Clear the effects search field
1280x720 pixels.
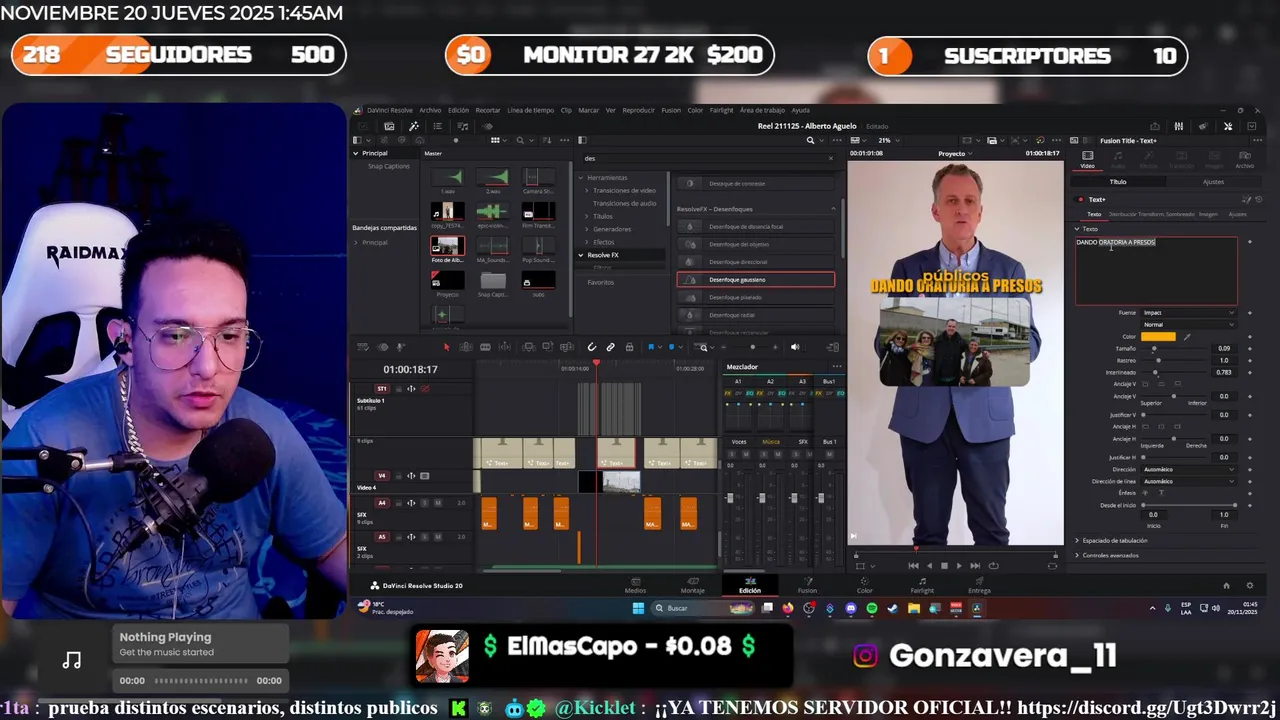tap(830, 158)
